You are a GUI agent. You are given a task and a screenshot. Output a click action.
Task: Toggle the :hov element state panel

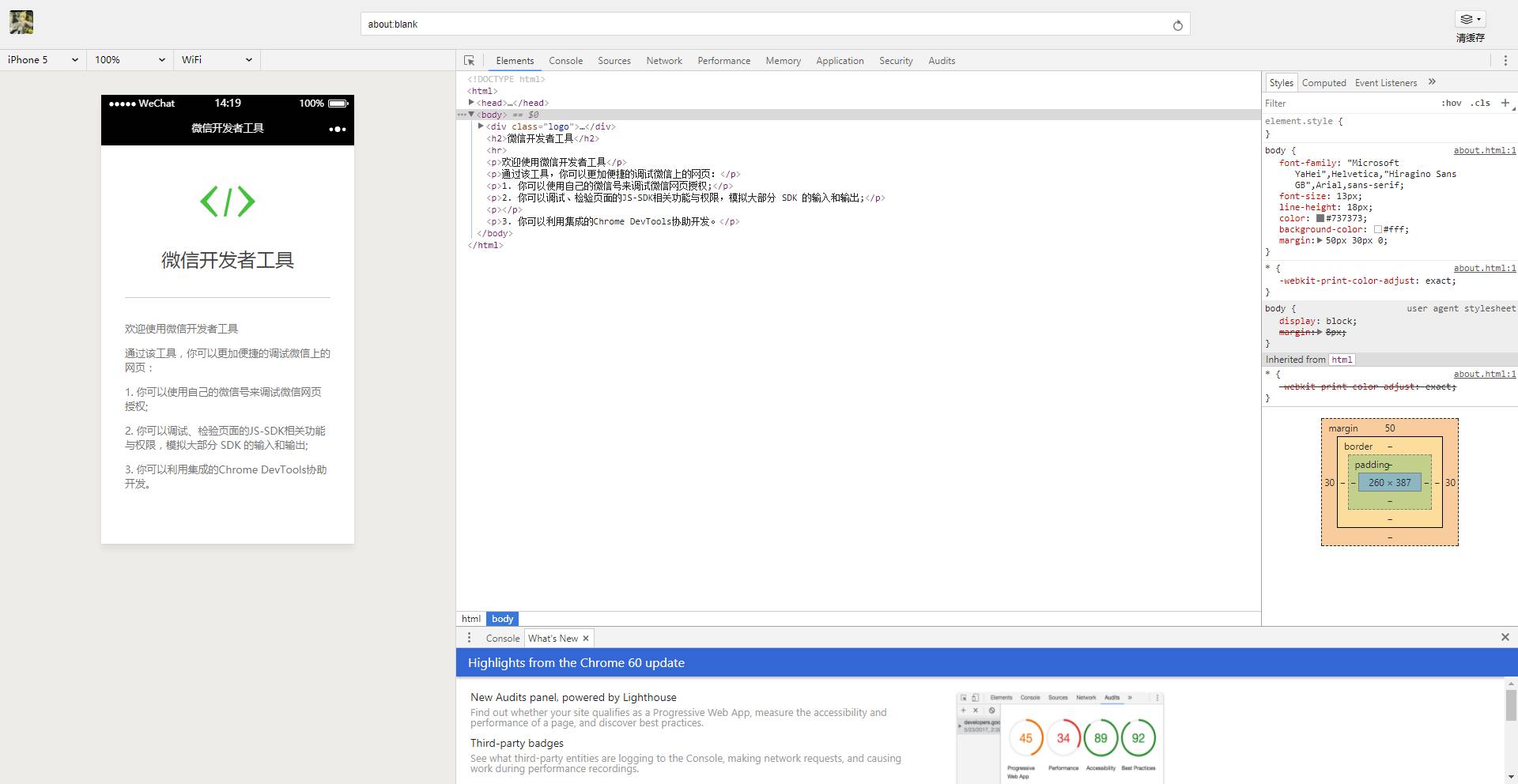click(1452, 103)
